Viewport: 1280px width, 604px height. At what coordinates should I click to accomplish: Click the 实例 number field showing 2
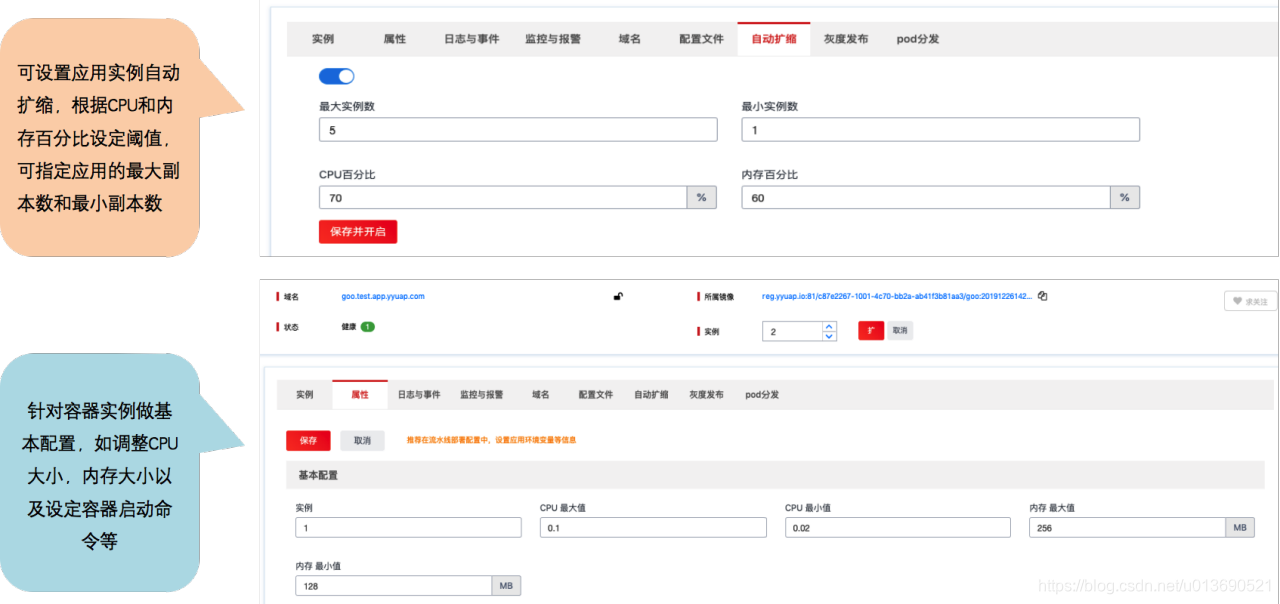pyautogui.click(x=792, y=331)
